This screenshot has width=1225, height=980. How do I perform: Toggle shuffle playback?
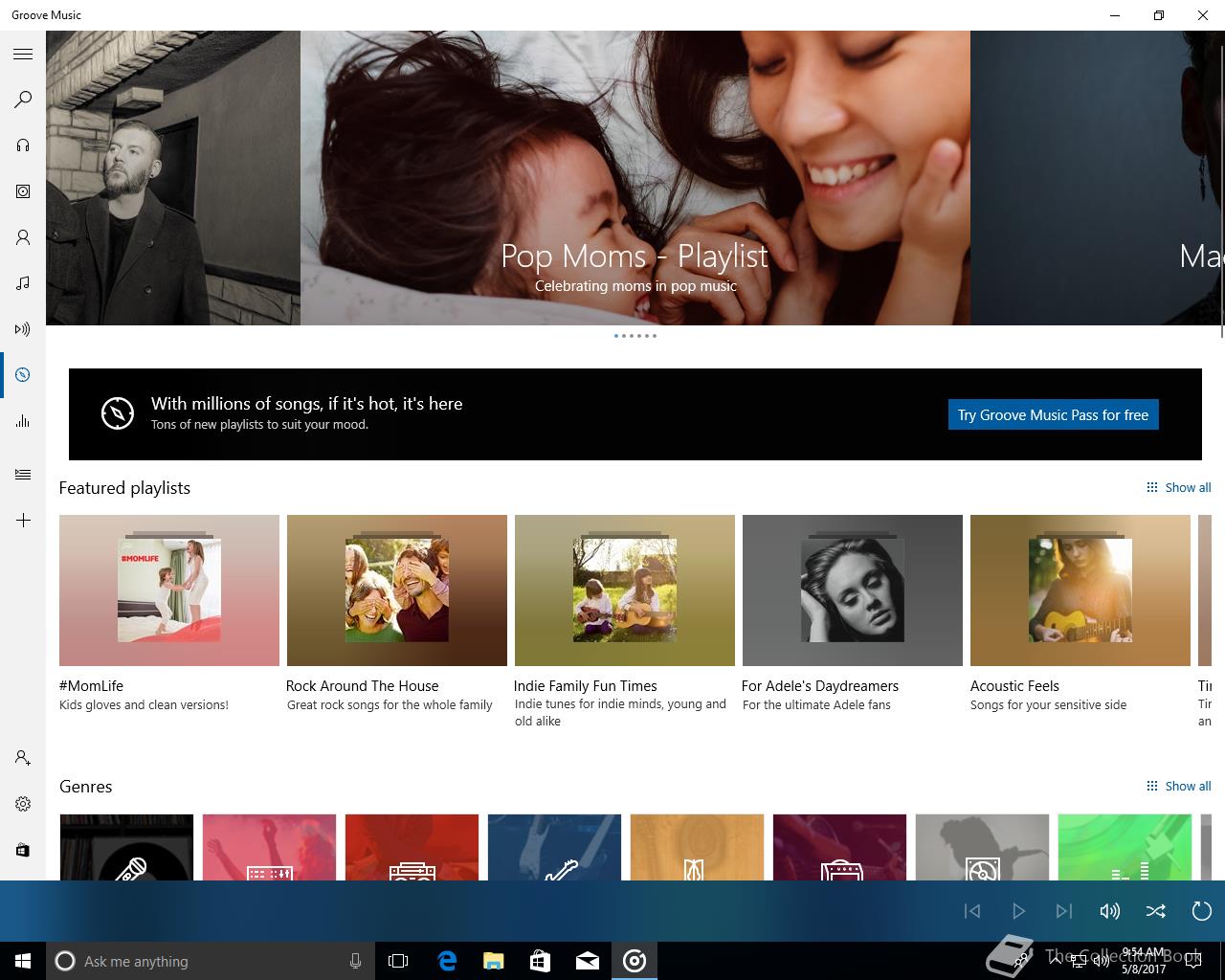pyautogui.click(x=1156, y=911)
